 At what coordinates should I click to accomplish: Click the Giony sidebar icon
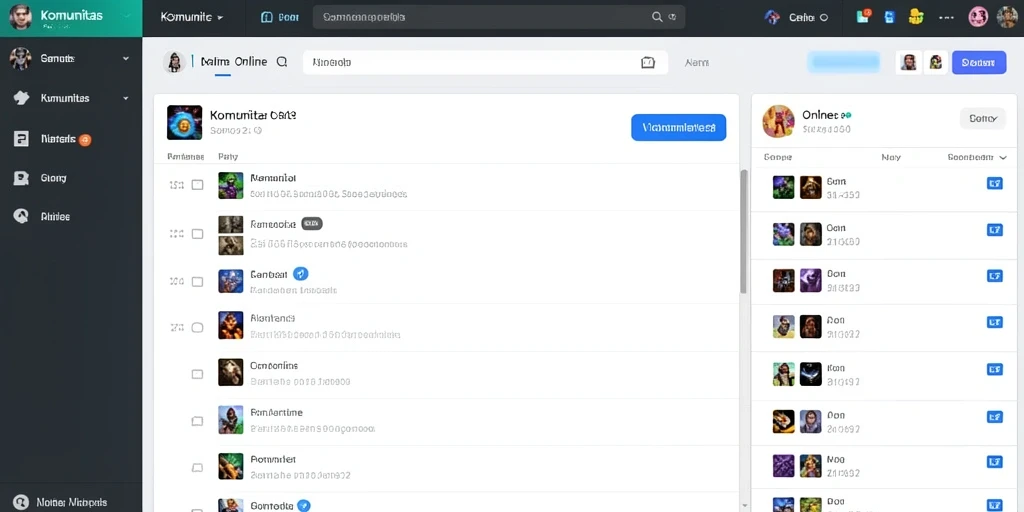pos(22,178)
